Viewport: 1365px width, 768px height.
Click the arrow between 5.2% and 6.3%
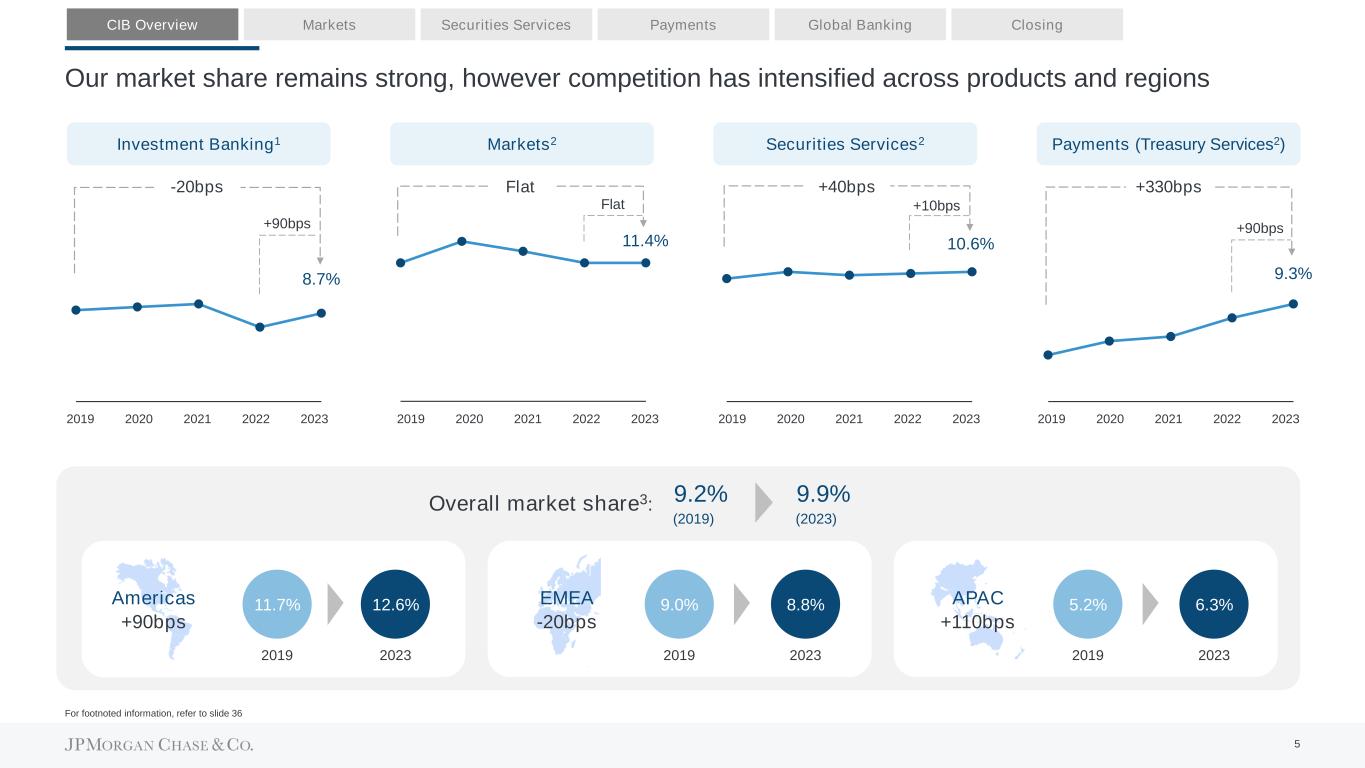tap(1150, 604)
